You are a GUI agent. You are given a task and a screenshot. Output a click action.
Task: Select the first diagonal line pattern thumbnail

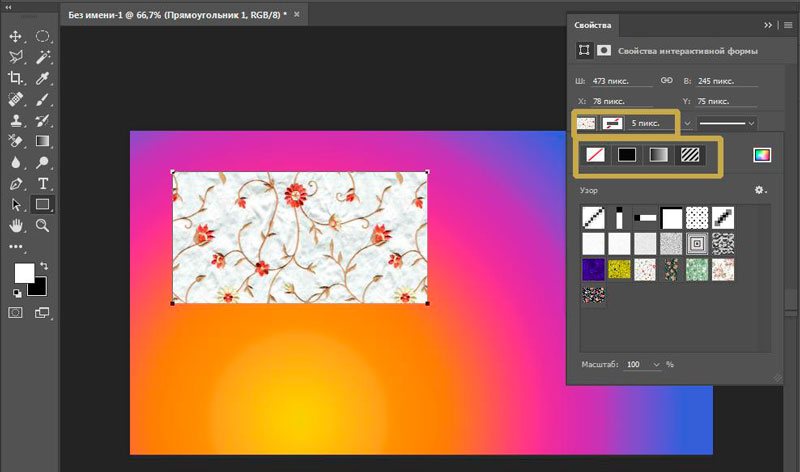(x=593, y=217)
